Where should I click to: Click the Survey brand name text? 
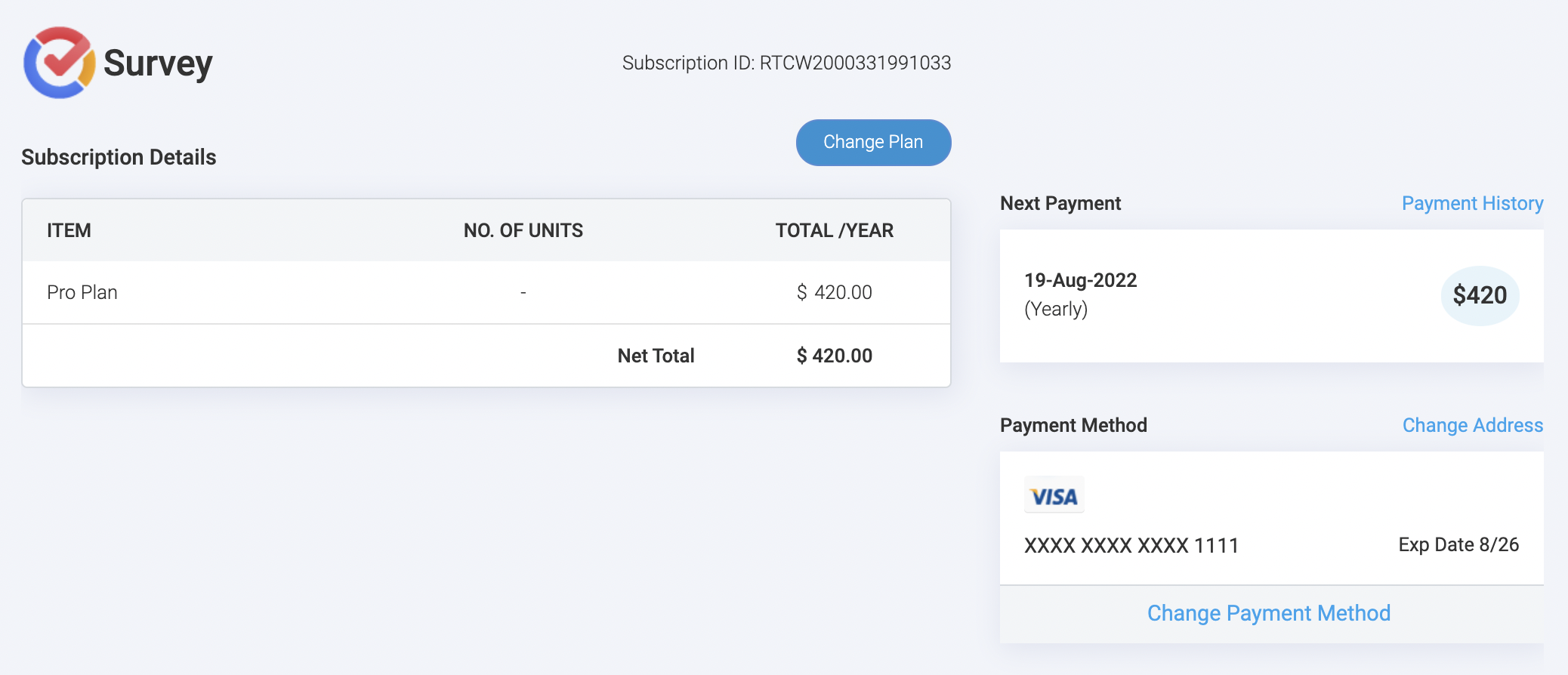158,63
